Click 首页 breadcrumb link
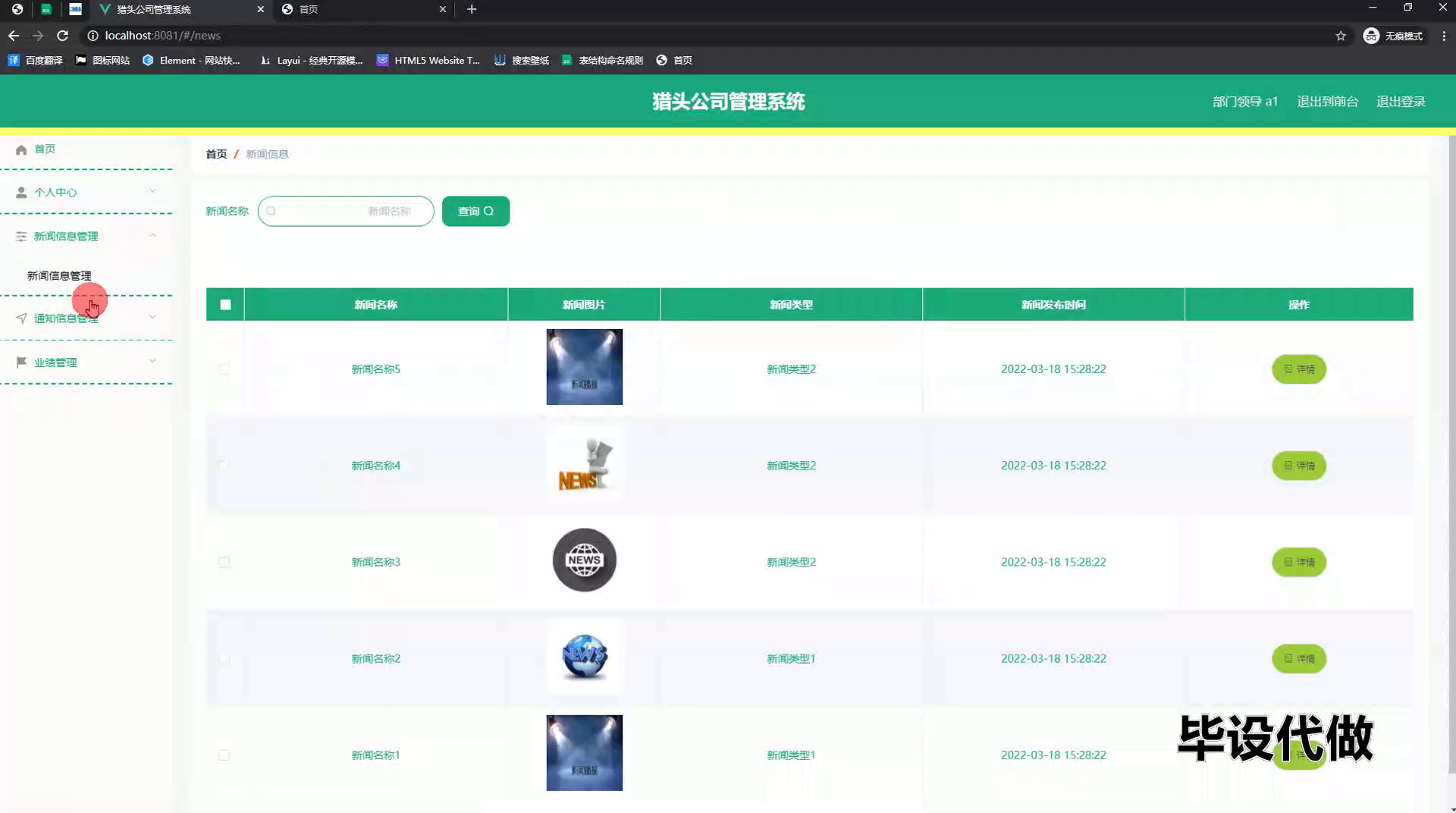 (x=216, y=154)
